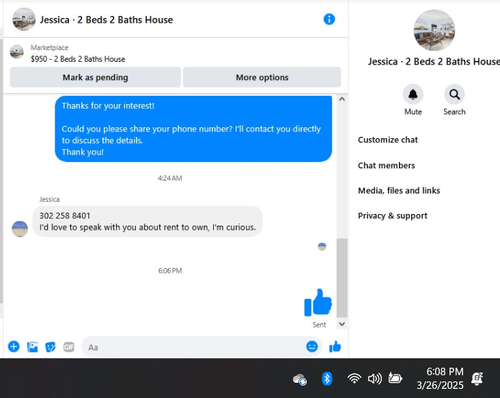Open emoji picker smiley icon
This screenshot has width=500, height=398.
(312, 347)
